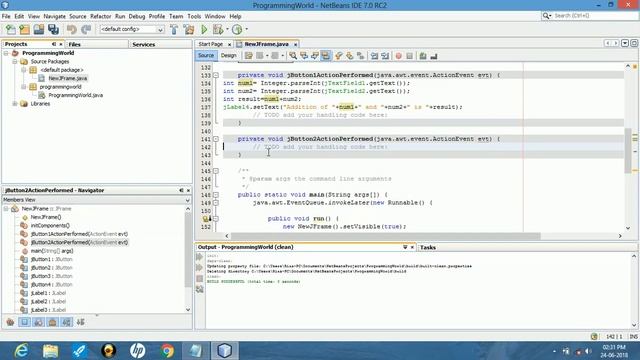The image size is (640, 360).
Task: Click the Shift Line Right icon
Action: [385, 56]
